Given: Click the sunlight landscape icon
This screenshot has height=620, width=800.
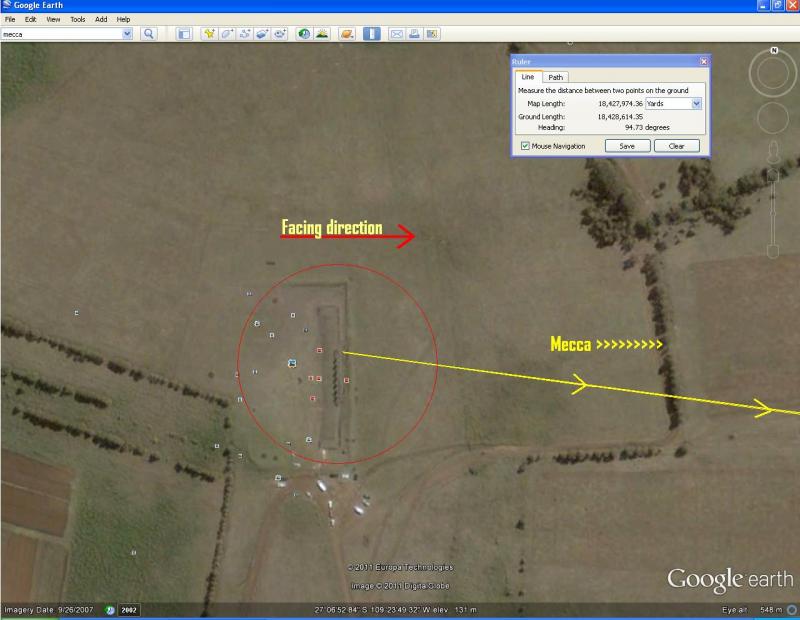Looking at the screenshot, I should (x=322, y=34).
